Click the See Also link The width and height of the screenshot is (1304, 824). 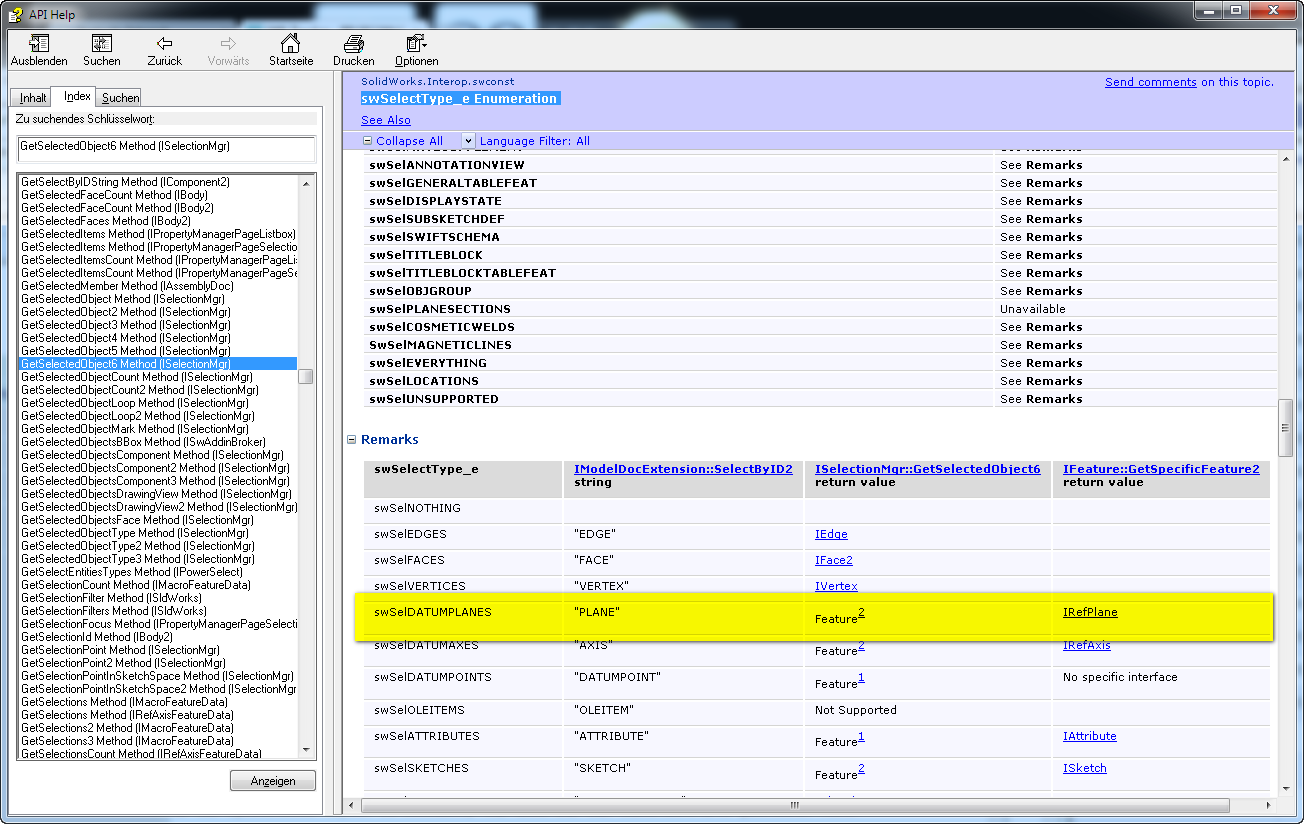(386, 120)
